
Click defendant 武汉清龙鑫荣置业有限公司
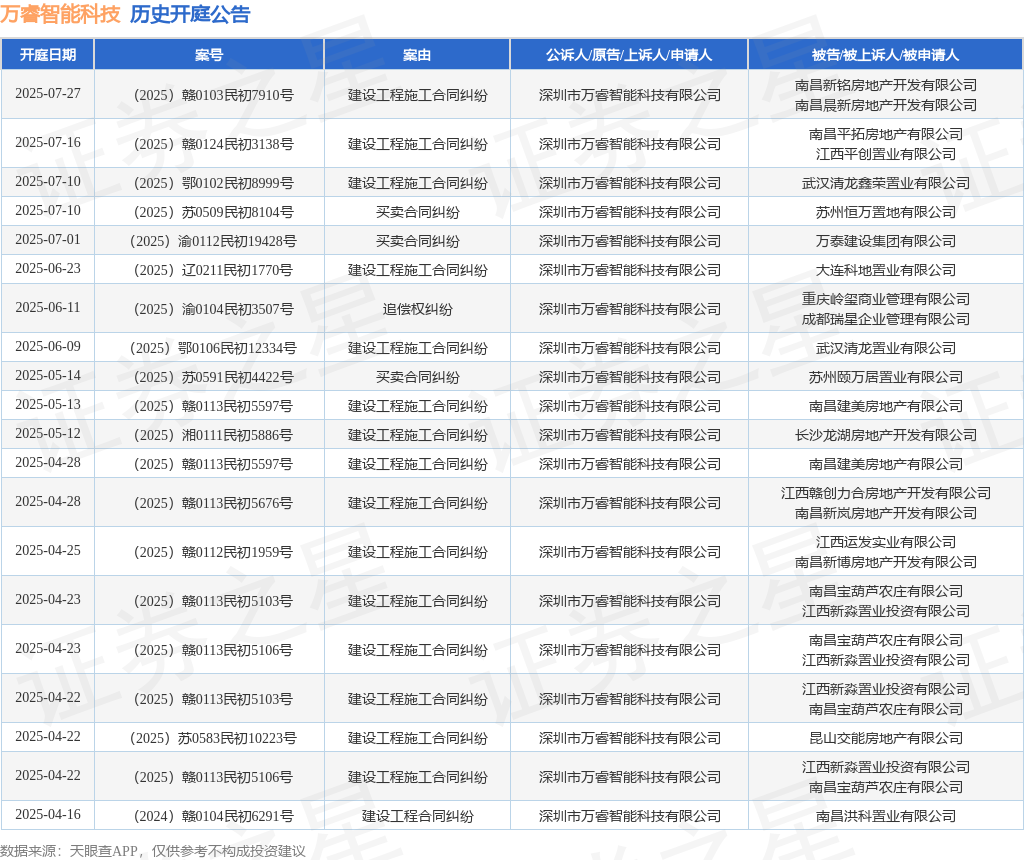pyautogui.click(x=886, y=183)
